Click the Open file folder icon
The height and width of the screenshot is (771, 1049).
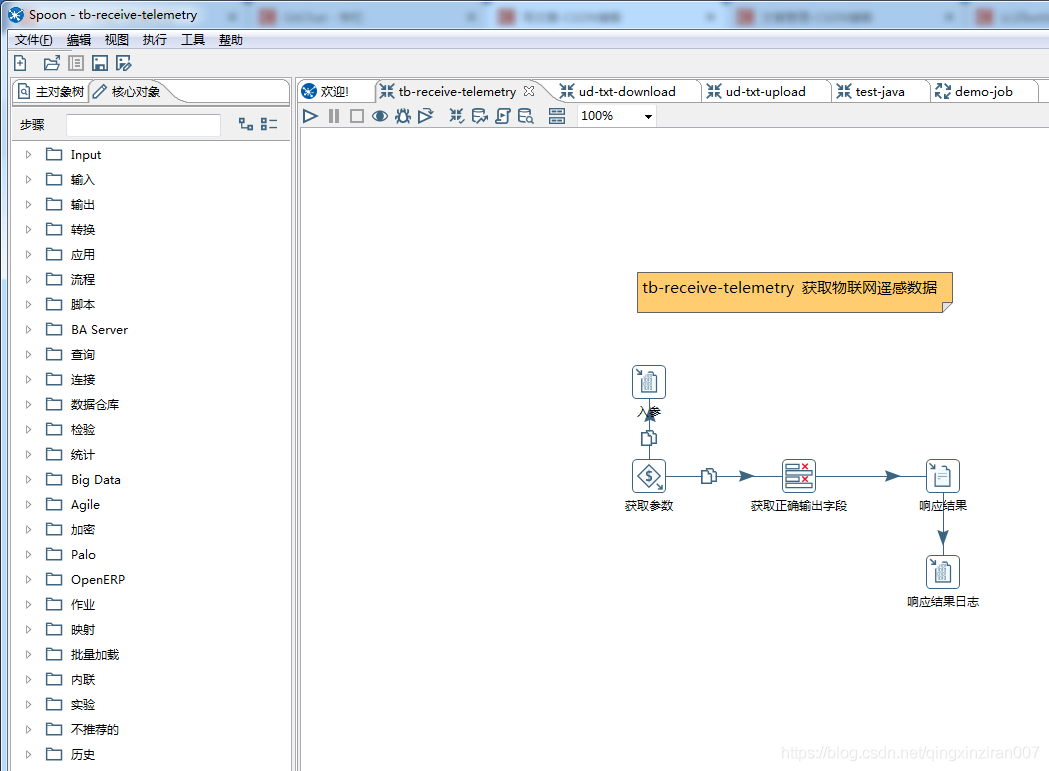click(x=52, y=63)
